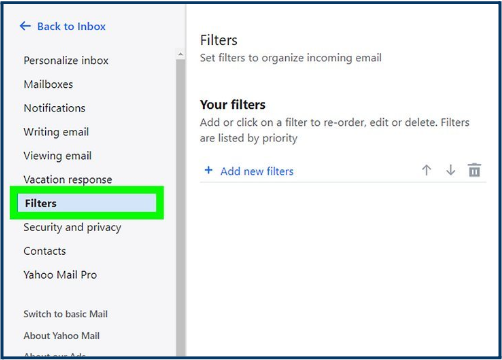This screenshot has height=360, width=502.
Task: Open About Yahoo Mail link
Action: [x=61, y=335]
